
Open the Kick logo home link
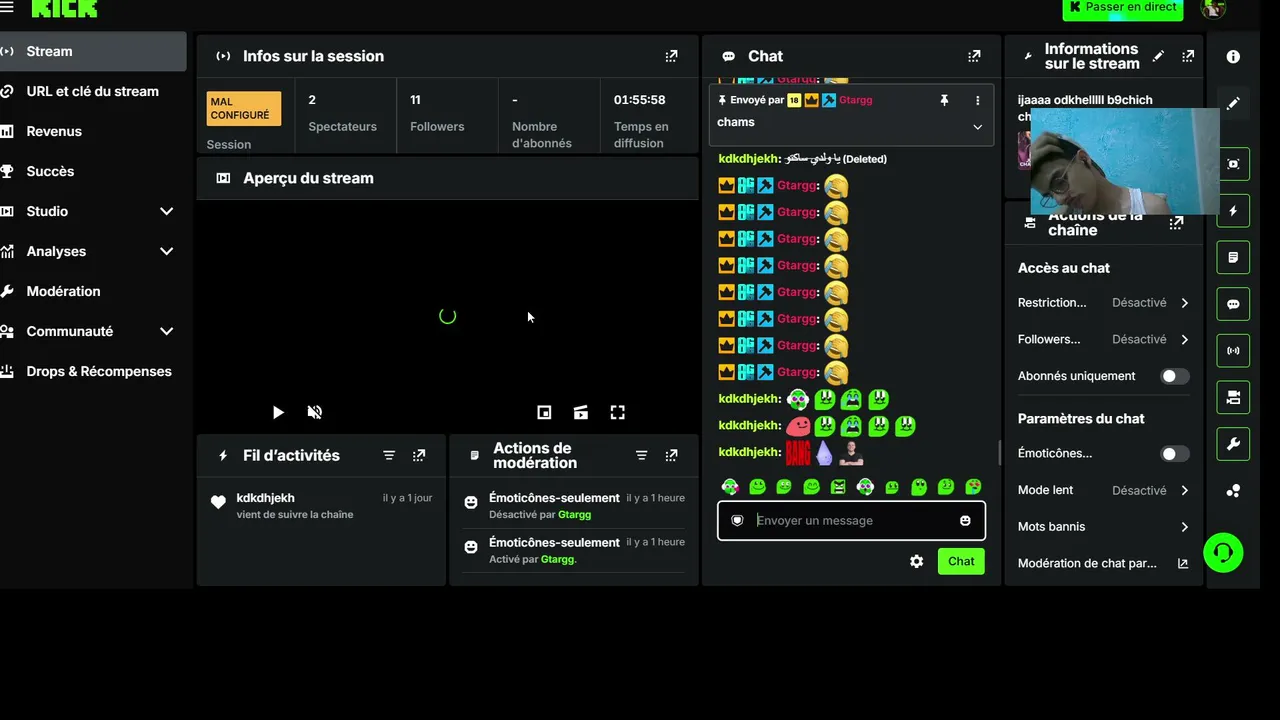coord(64,8)
